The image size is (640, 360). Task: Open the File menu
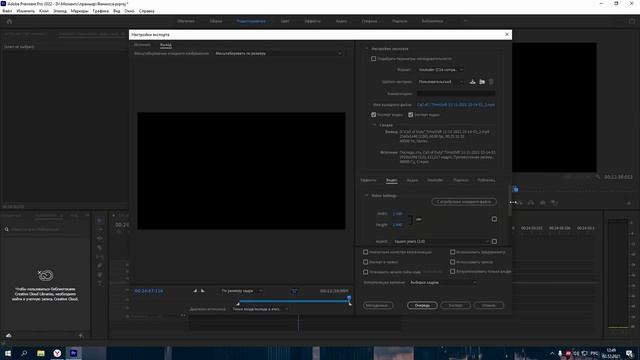coord(7,11)
